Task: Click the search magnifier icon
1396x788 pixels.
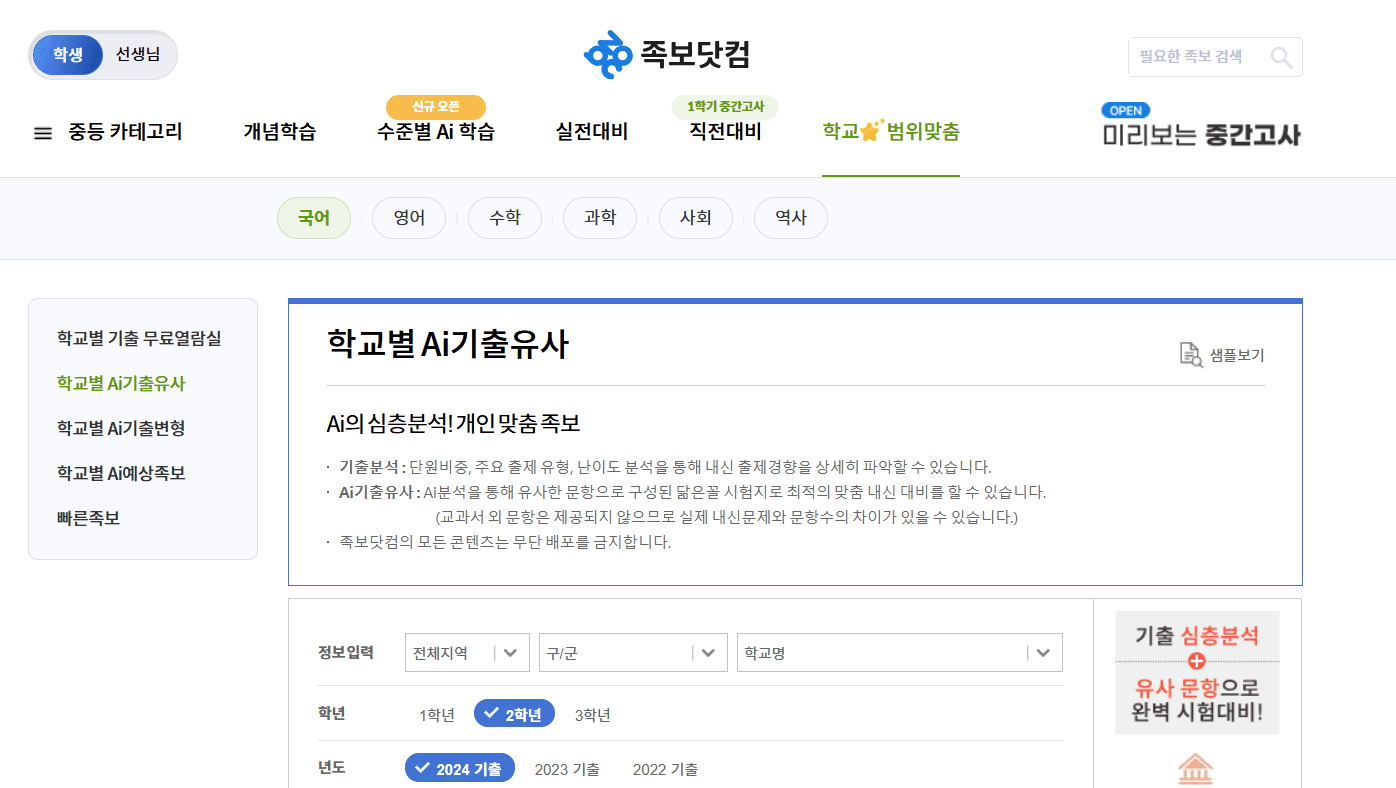Action: (x=1281, y=57)
